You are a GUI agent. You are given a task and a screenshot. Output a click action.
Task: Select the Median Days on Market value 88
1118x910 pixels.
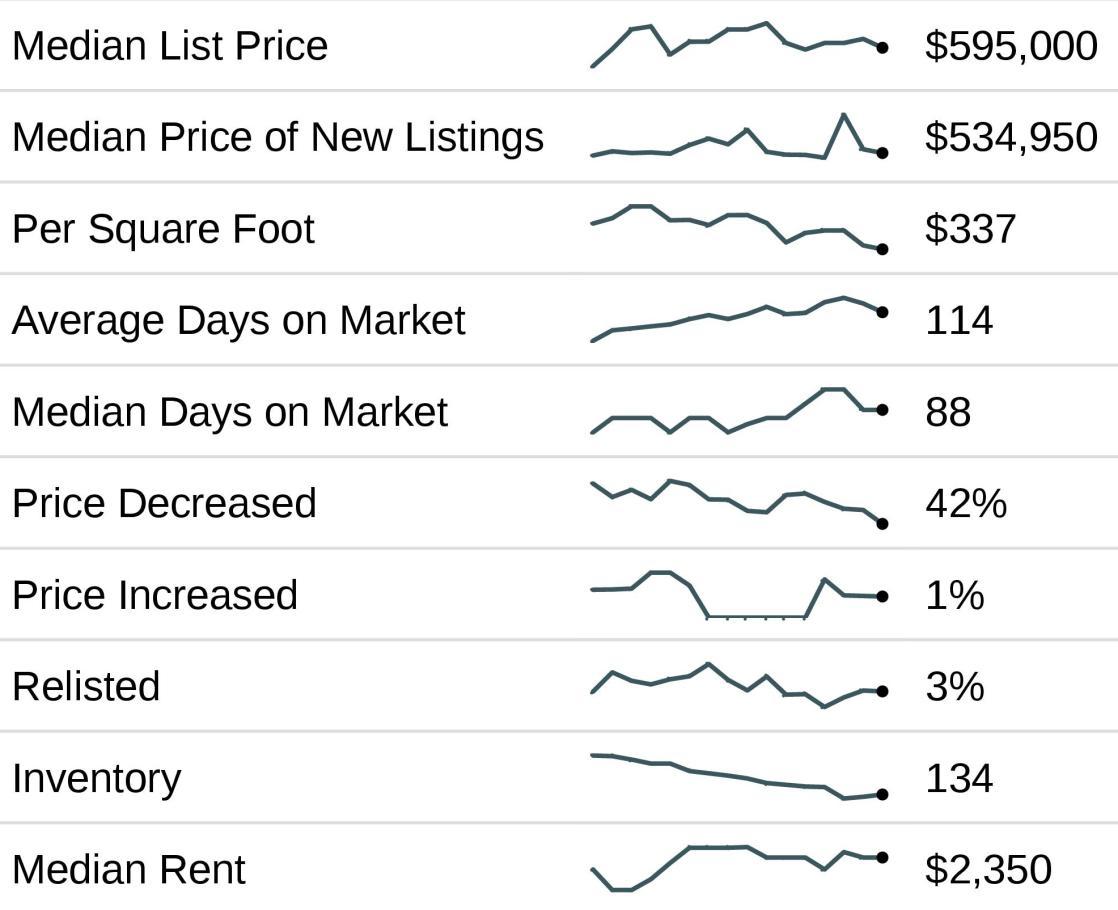coord(948,412)
